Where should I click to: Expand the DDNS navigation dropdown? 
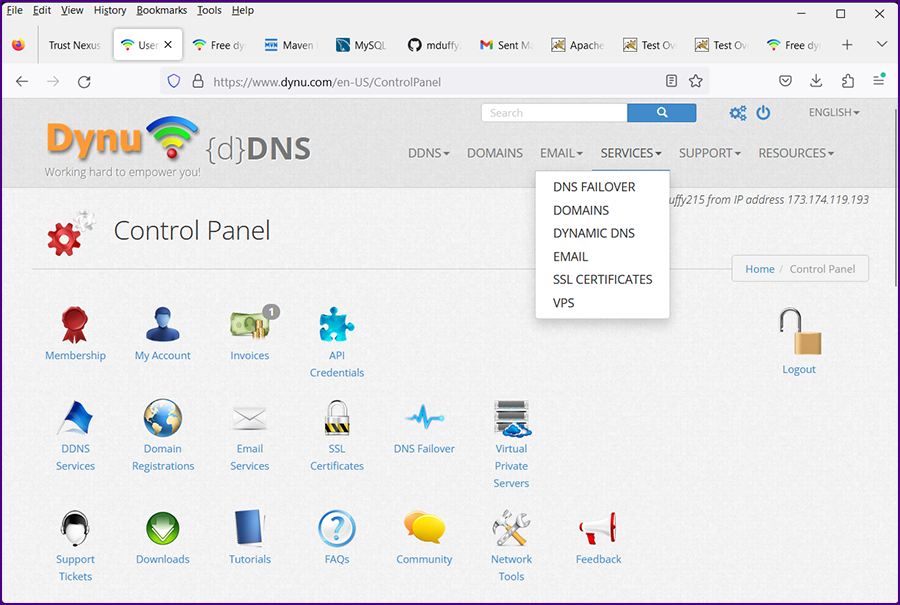click(429, 153)
